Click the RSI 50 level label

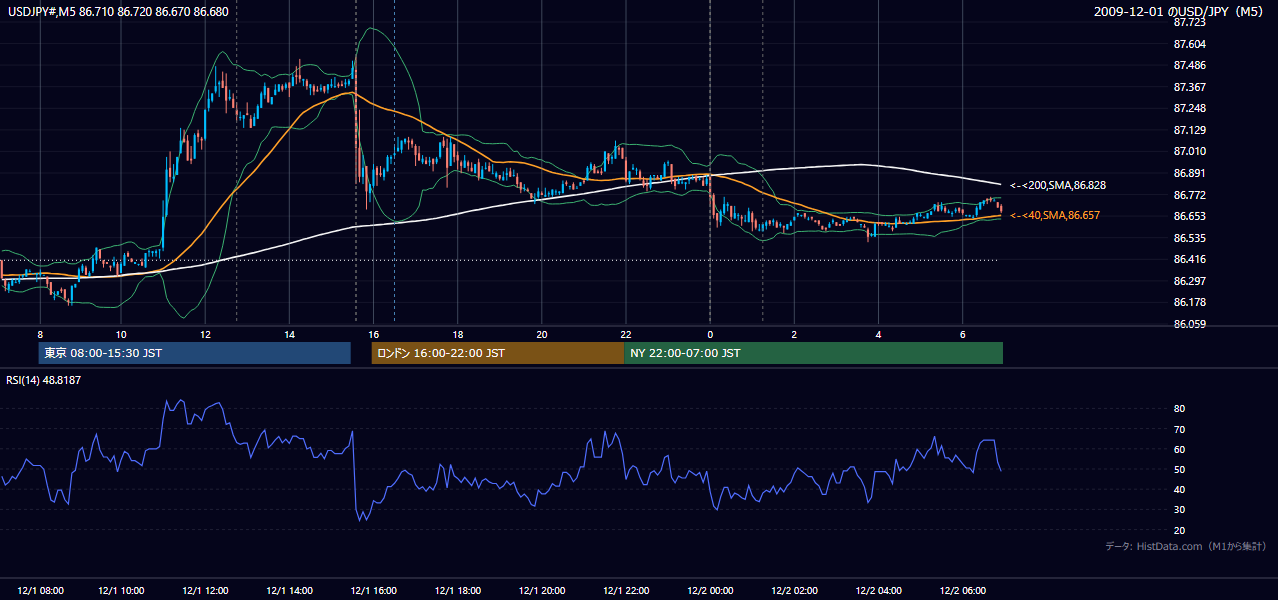coord(1180,469)
